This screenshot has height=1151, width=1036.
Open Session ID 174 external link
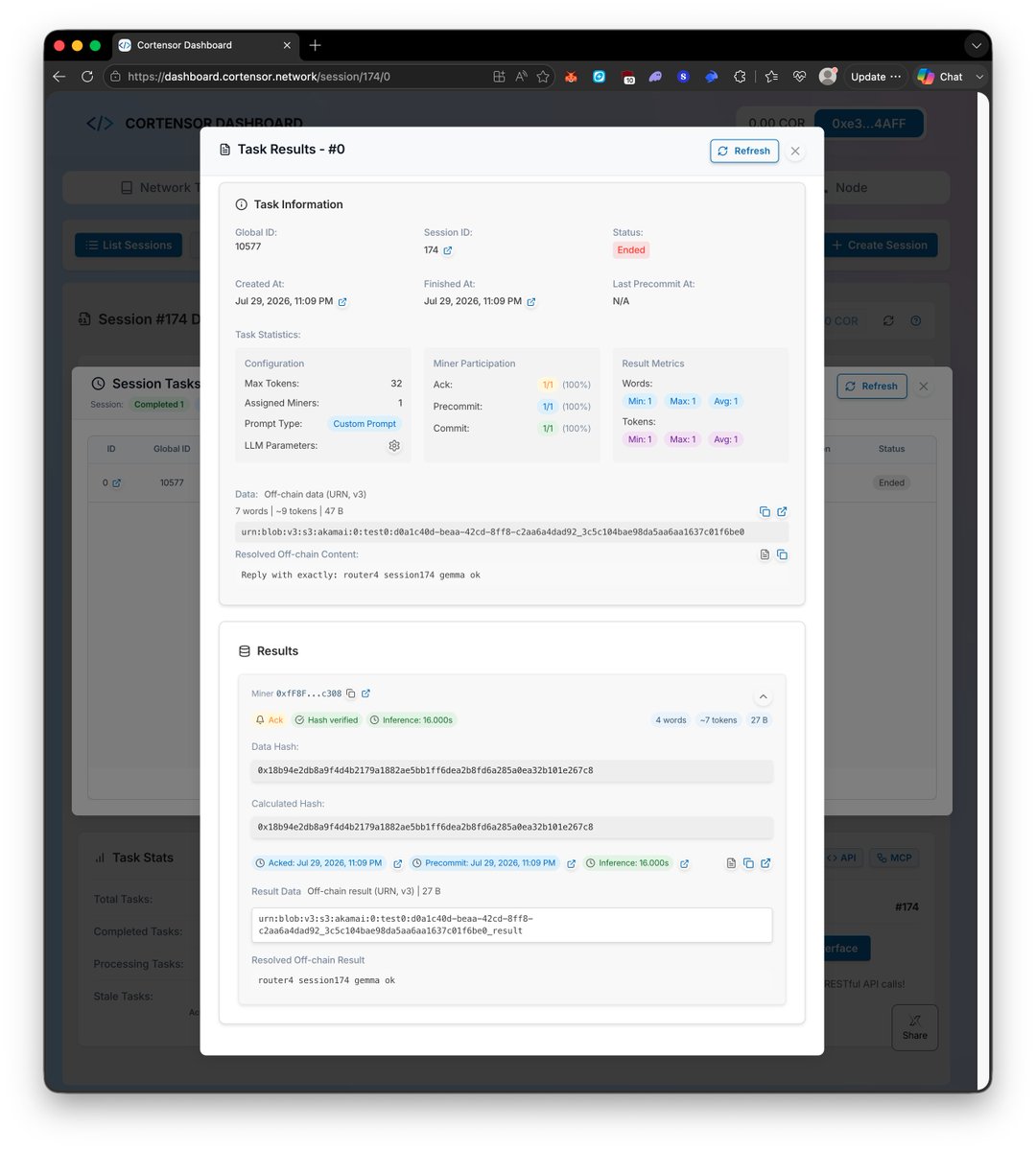point(448,250)
